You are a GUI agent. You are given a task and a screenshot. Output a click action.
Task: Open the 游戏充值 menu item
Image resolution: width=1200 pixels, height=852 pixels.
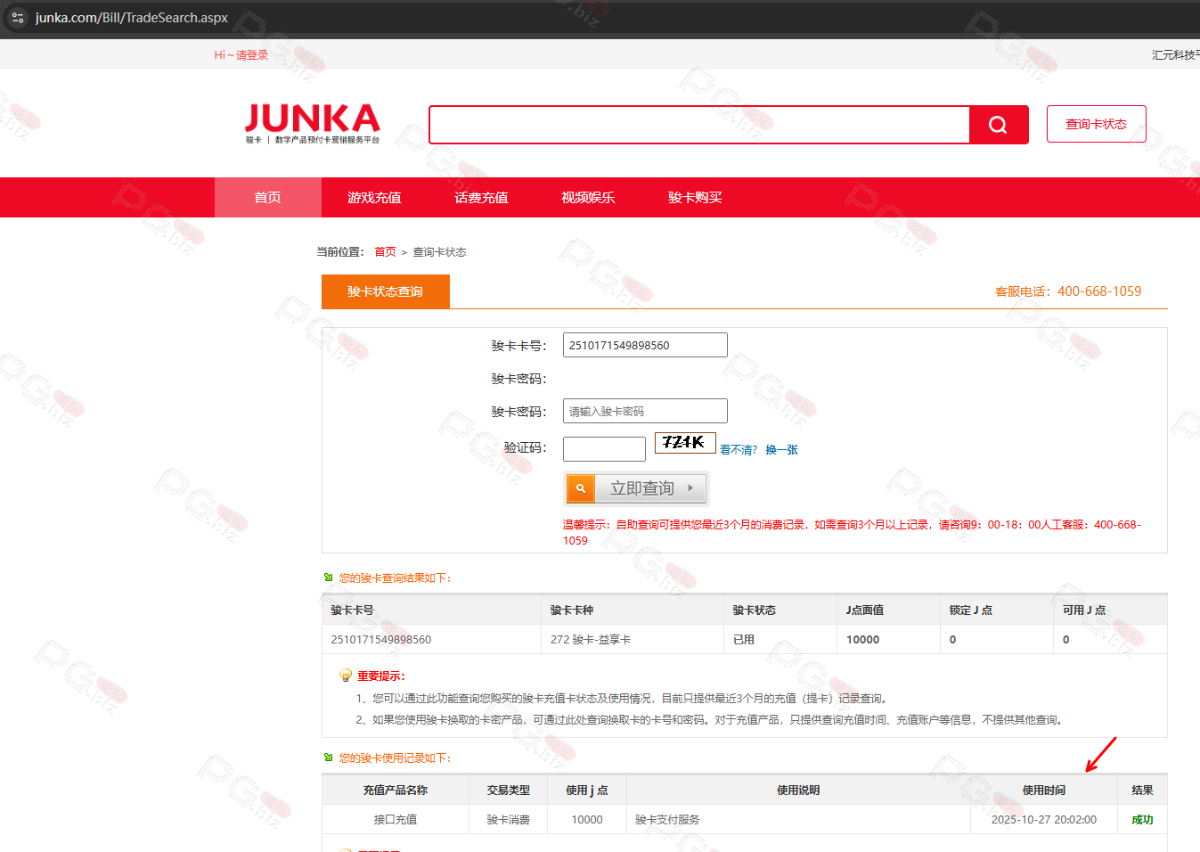(374, 197)
